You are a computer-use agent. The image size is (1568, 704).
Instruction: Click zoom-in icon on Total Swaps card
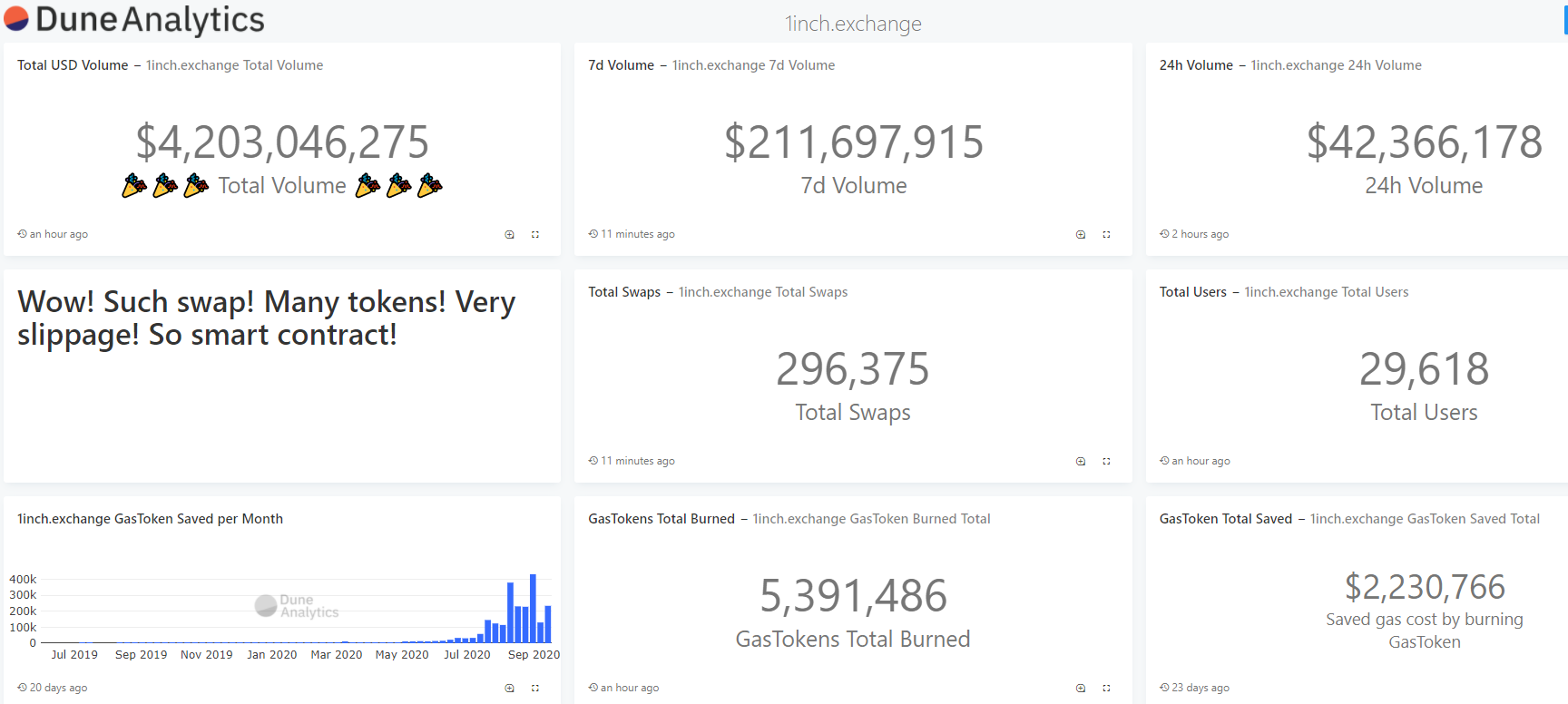[x=1081, y=461]
